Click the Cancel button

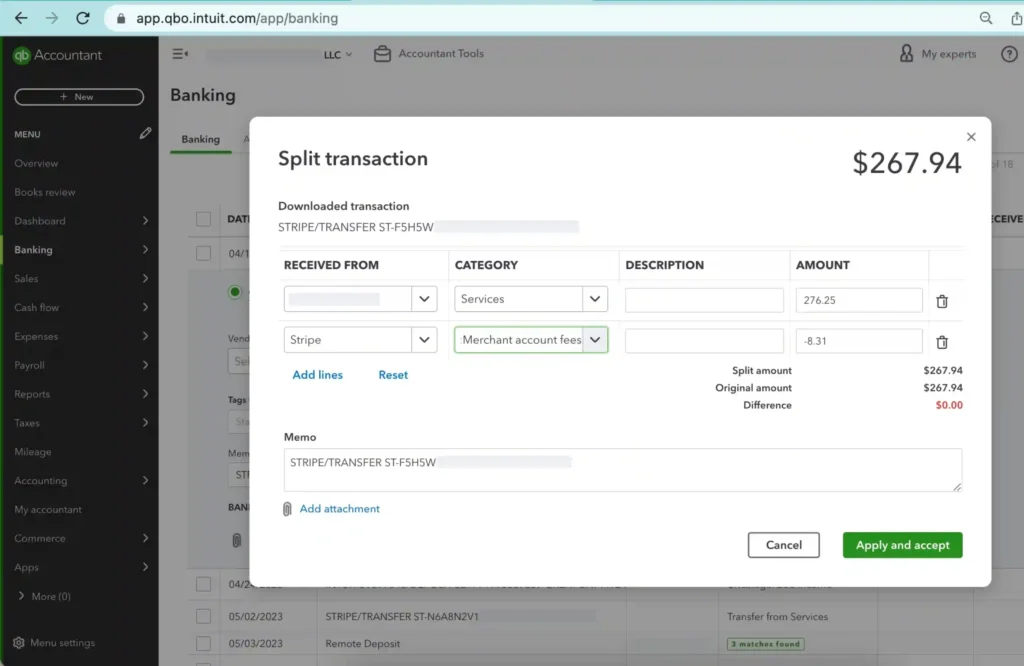(784, 545)
